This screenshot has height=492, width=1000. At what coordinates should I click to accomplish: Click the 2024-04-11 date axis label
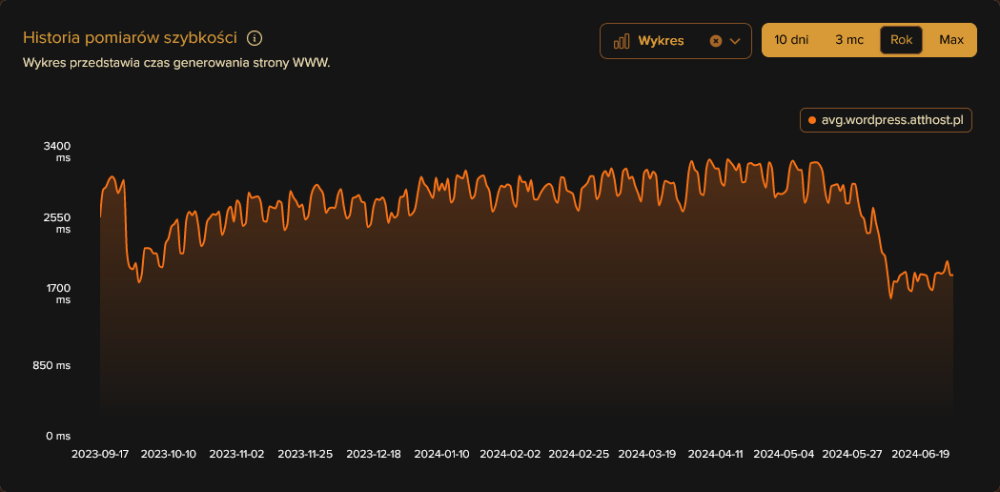coord(715,453)
